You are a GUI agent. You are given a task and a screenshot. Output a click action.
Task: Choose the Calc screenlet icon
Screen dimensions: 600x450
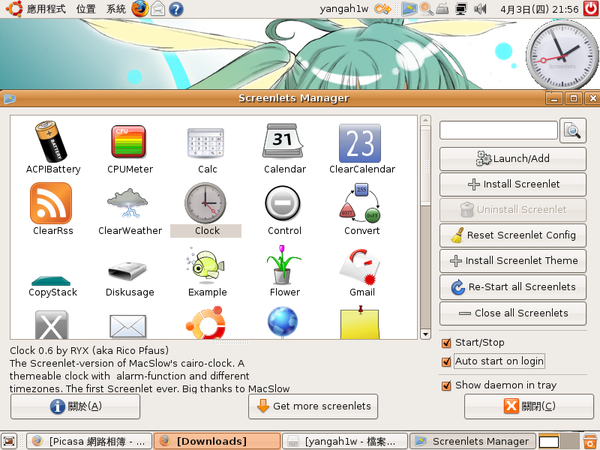point(206,143)
